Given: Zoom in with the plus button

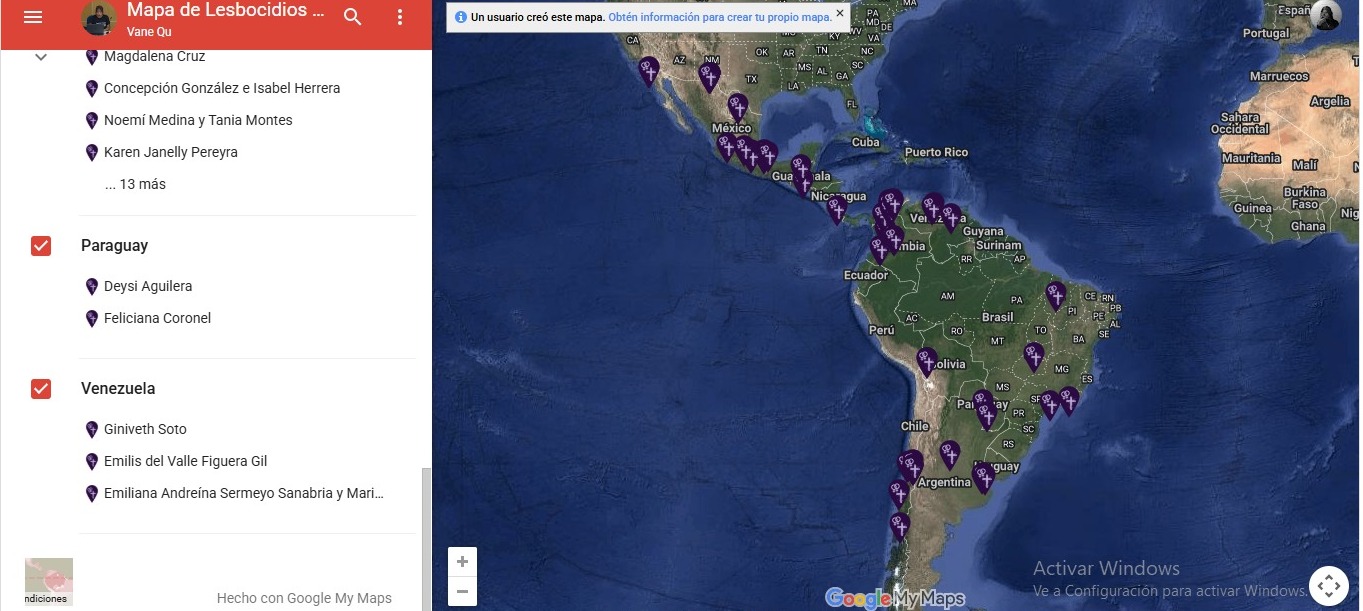Looking at the screenshot, I should click(x=462, y=562).
